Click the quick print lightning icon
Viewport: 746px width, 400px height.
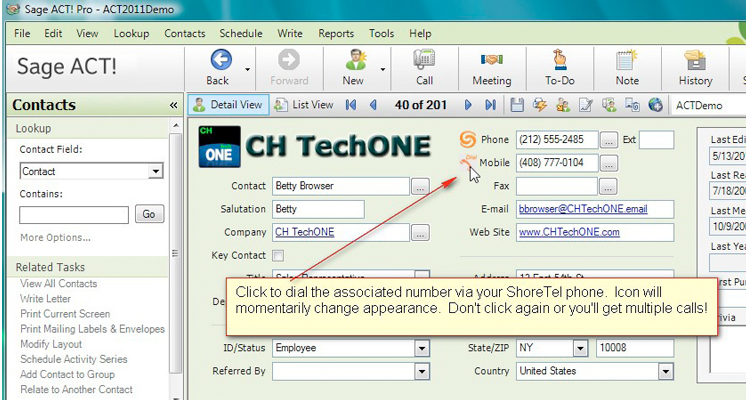[x=540, y=105]
